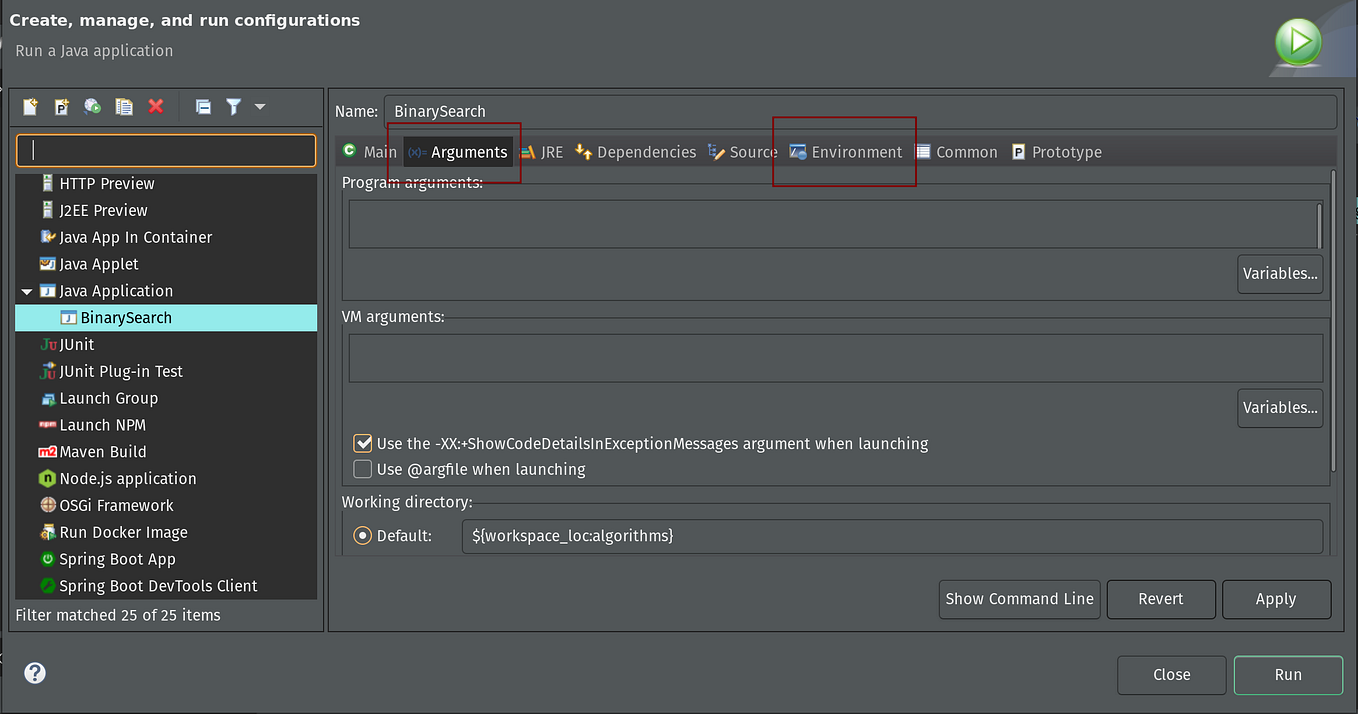Viewport: 1358px width, 714px height.
Task: Export the selected launch configuration
Action: pos(92,106)
